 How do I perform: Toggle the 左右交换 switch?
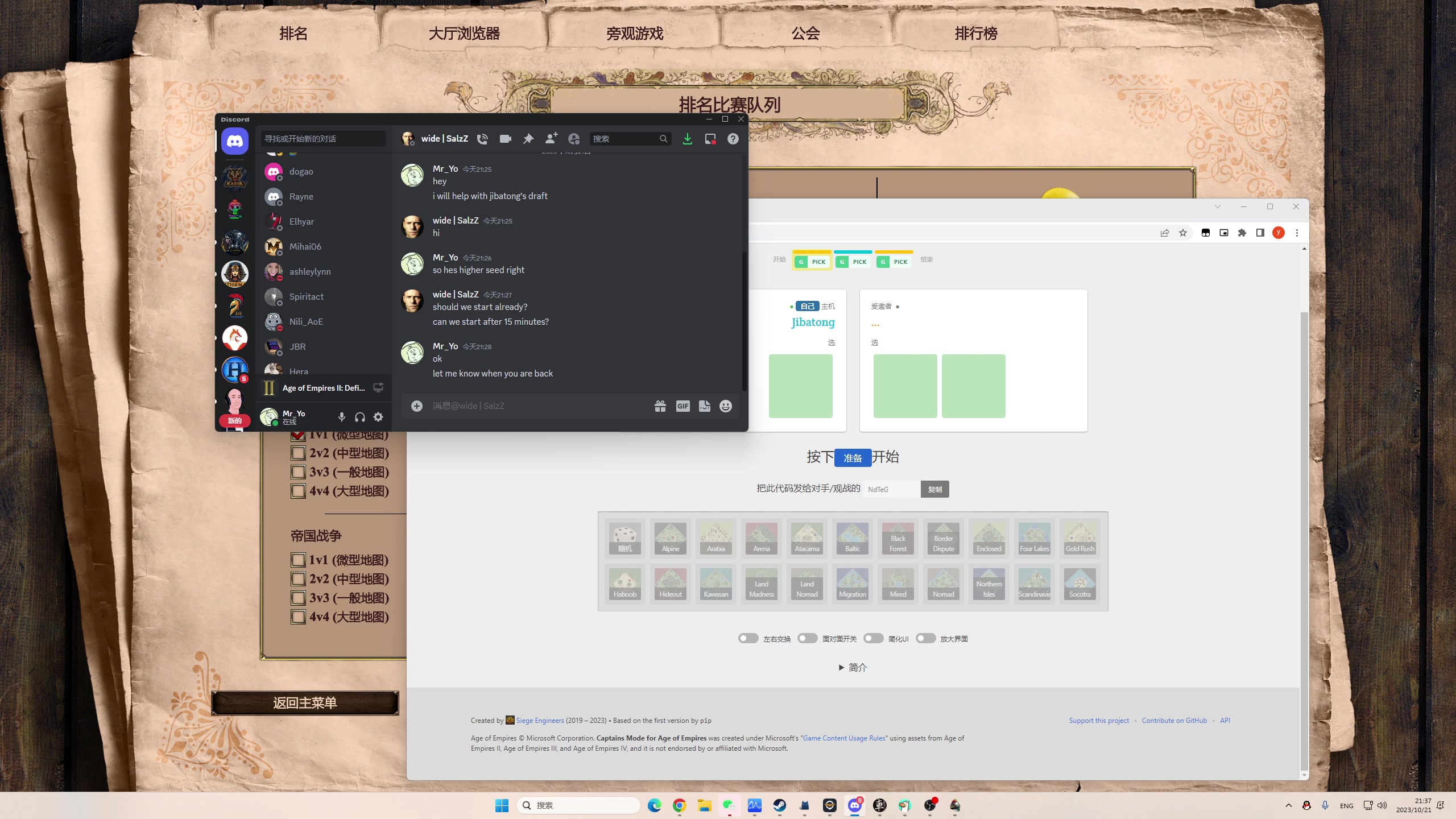click(x=748, y=638)
